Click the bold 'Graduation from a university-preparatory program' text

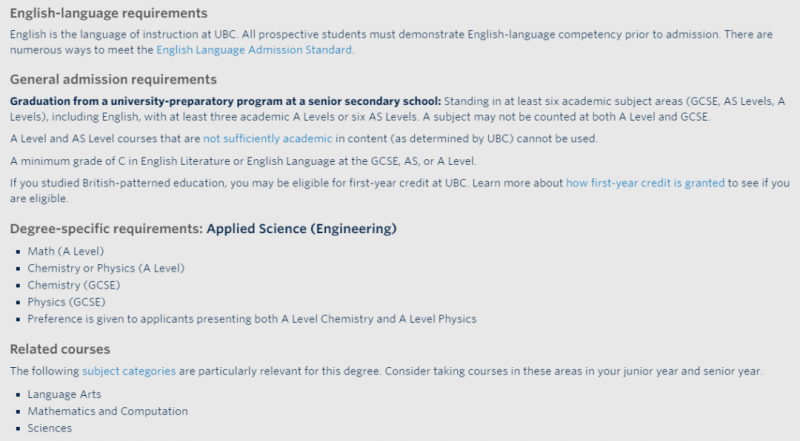coord(225,101)
